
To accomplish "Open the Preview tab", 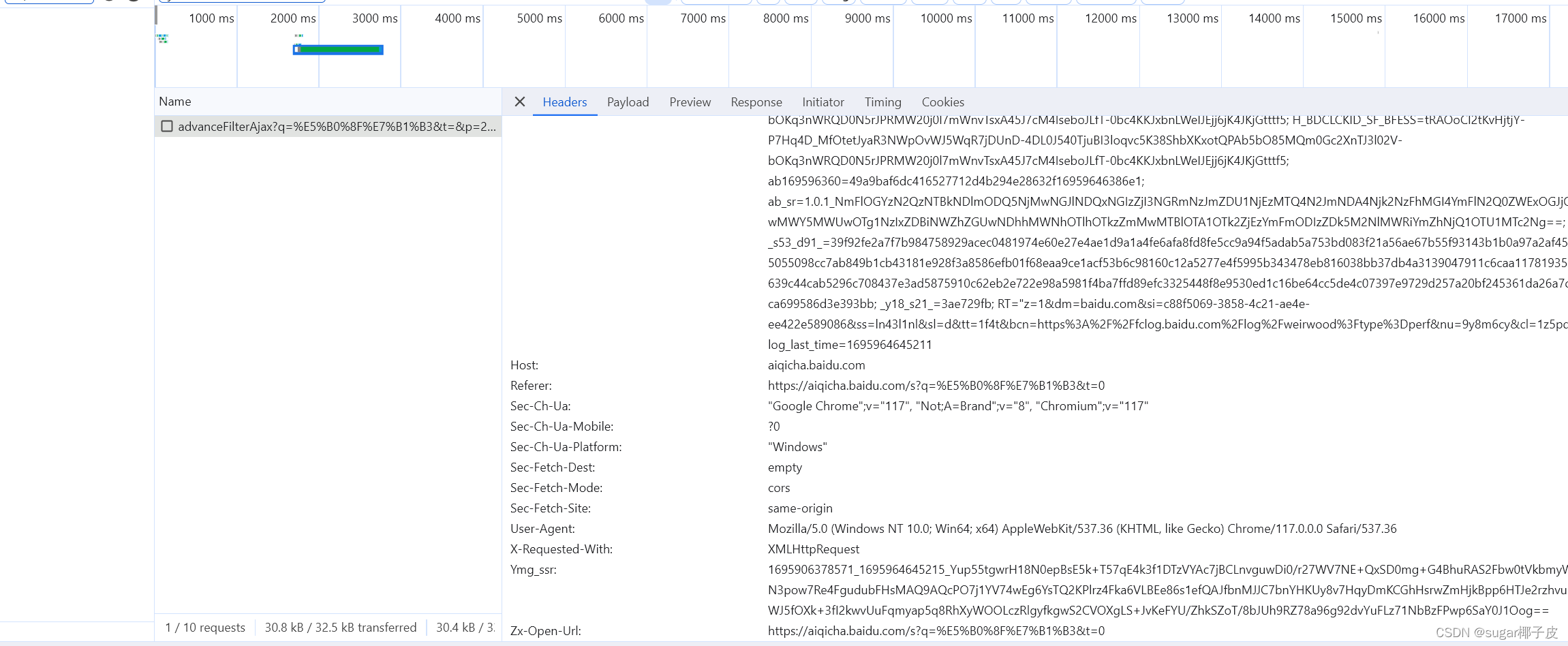I will pos(690,102).
